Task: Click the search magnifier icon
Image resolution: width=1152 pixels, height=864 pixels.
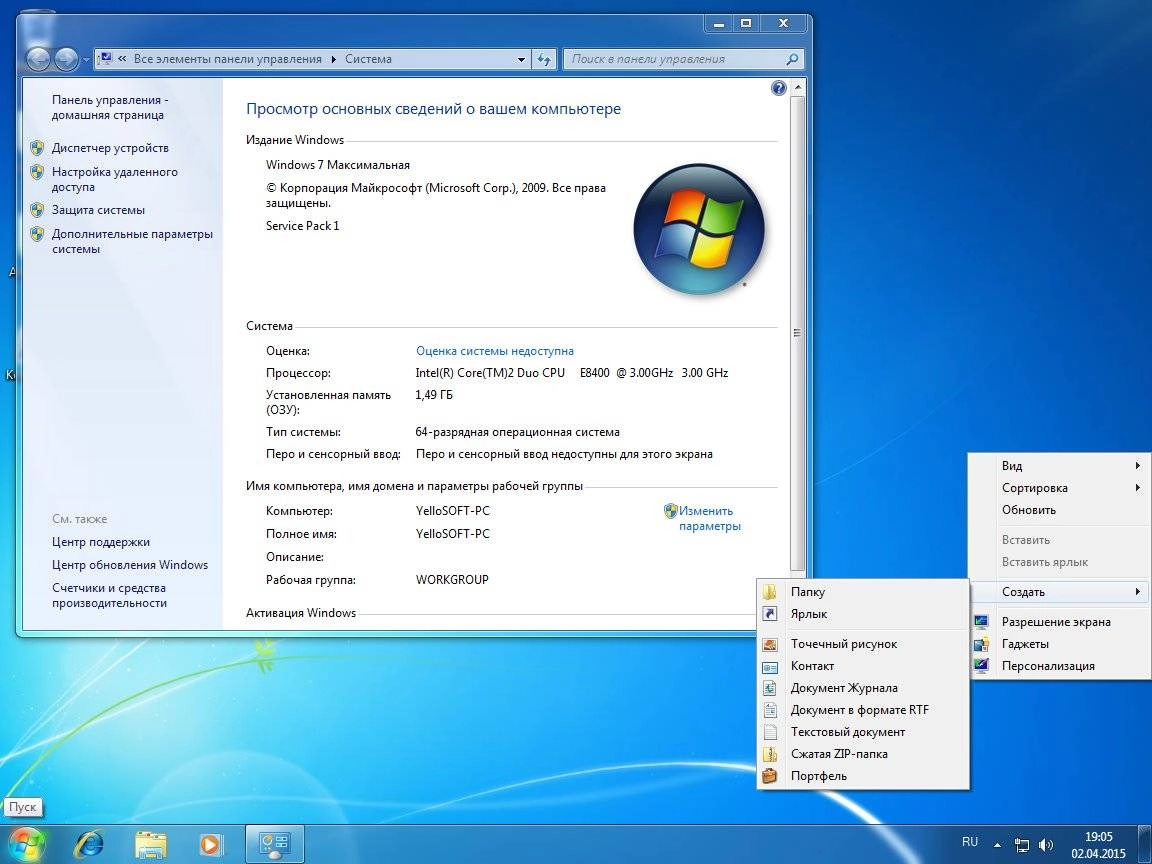Action: (x=792, y=60)
